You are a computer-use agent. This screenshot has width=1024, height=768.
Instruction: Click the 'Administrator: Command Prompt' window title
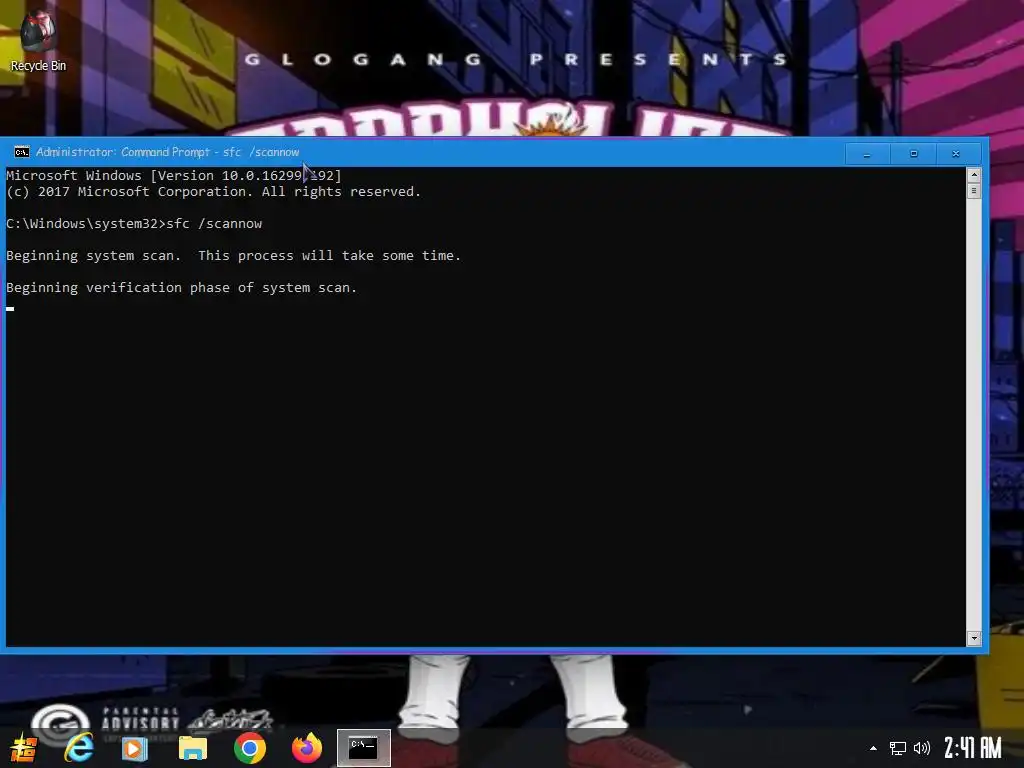click(167, 152)
